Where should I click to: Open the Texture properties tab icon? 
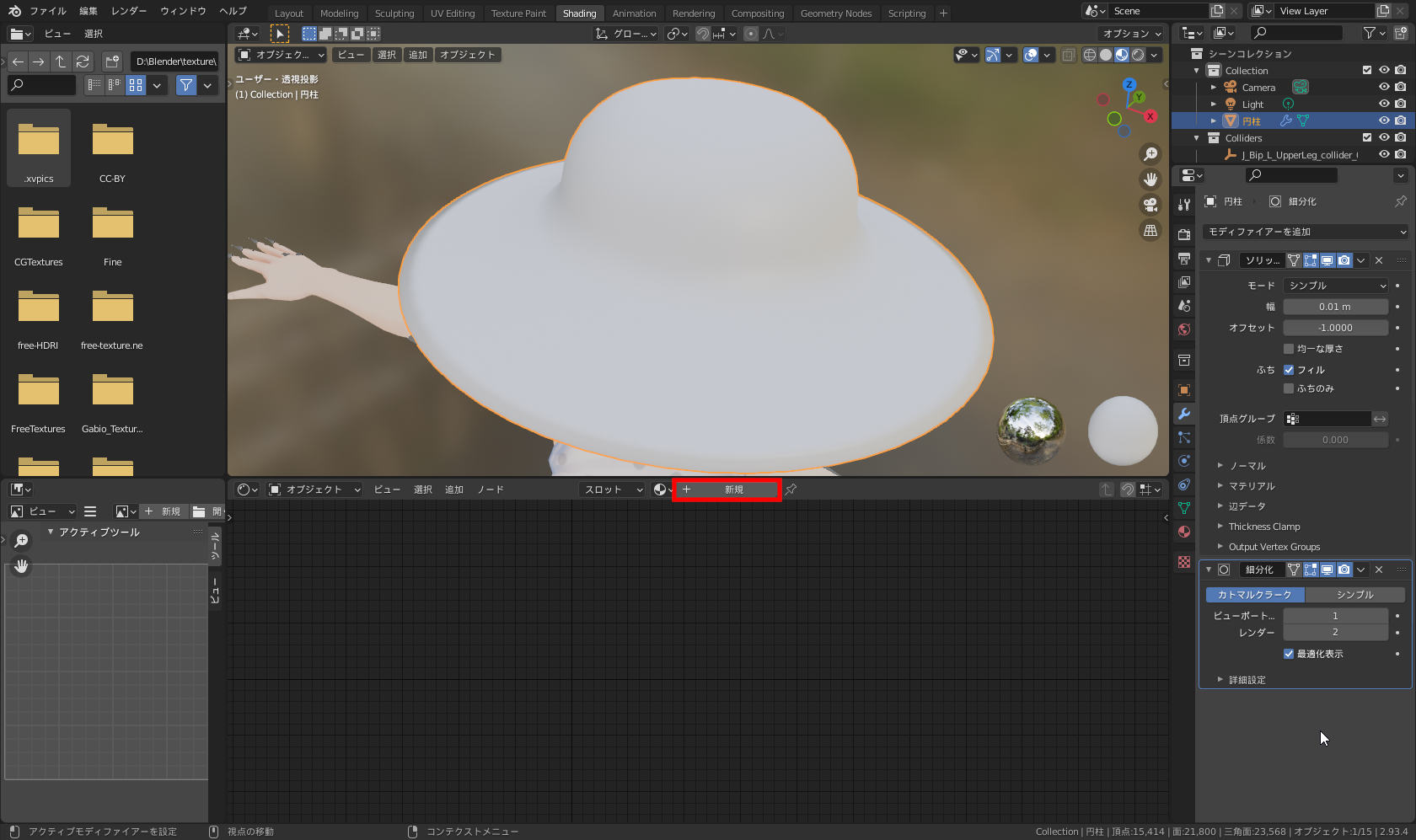1184,562
